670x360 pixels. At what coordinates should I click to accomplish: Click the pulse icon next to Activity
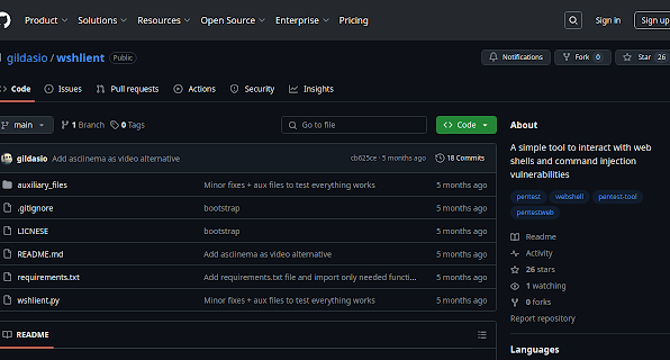coord(515,253)
